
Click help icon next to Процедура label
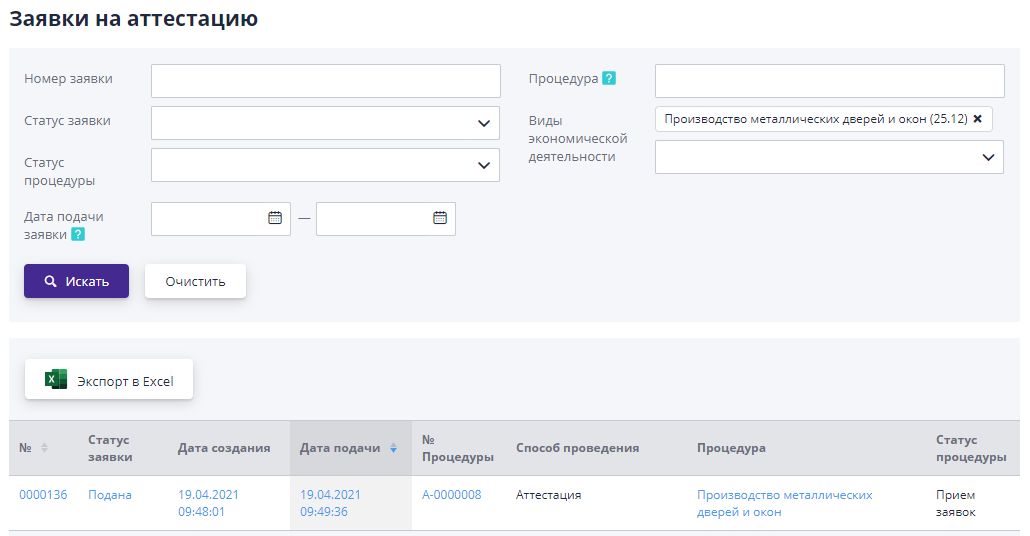point(609,79)
